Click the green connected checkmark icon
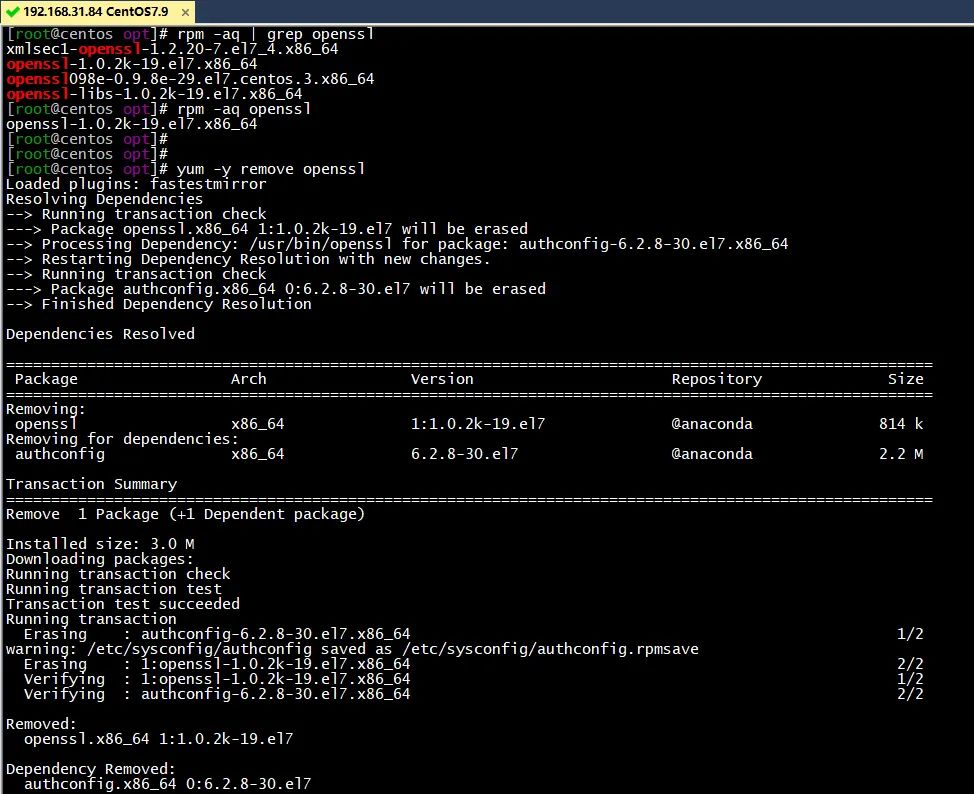 pos(12,12)
